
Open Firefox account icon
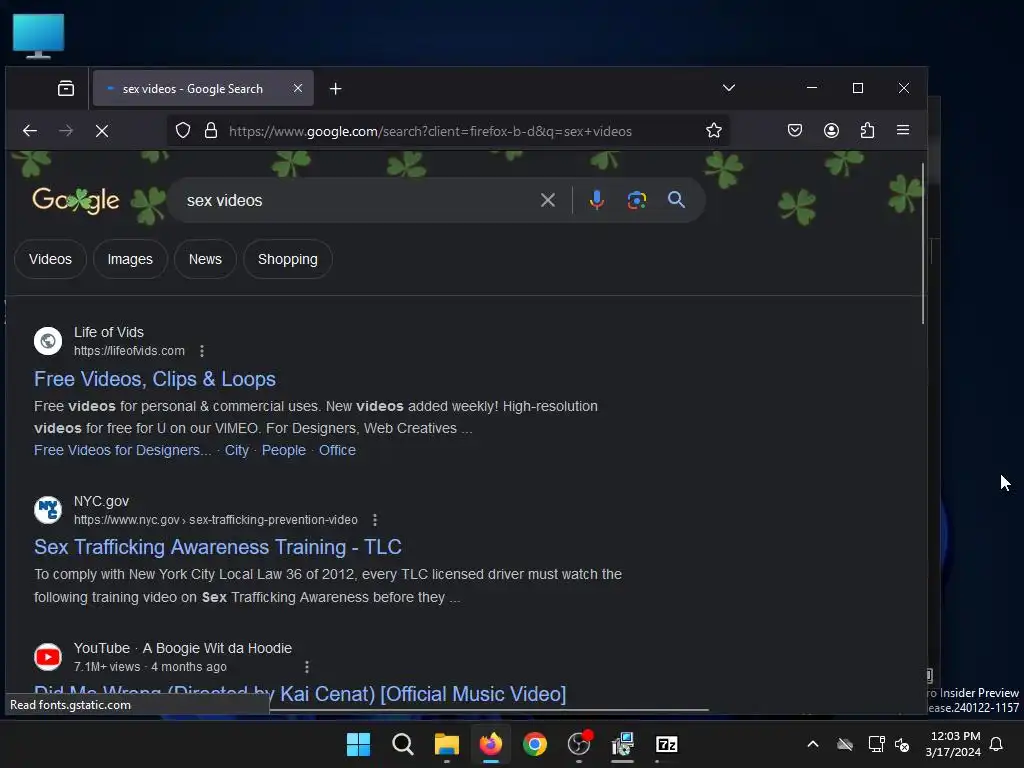[831, 131]
